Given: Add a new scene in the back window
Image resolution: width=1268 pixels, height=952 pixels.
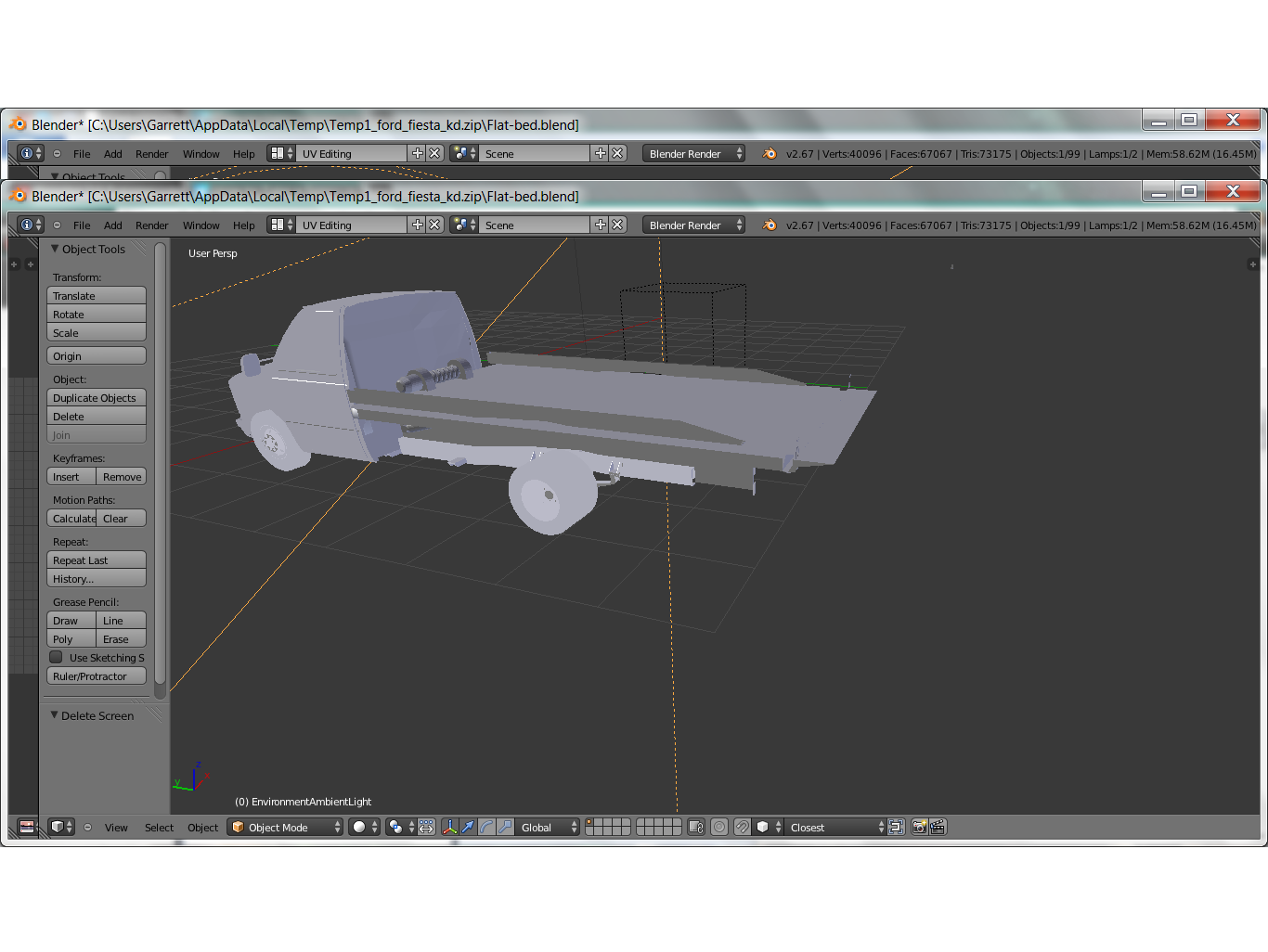Looking at the screenshot, I should [x=601, y=153].
